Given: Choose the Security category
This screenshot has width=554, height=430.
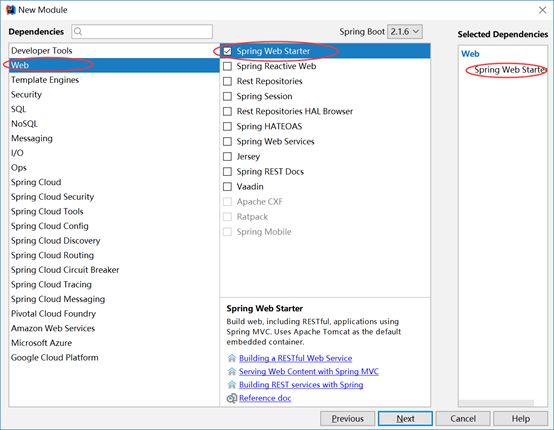Looking at the screenshot, I should click(x=114, y=95).
